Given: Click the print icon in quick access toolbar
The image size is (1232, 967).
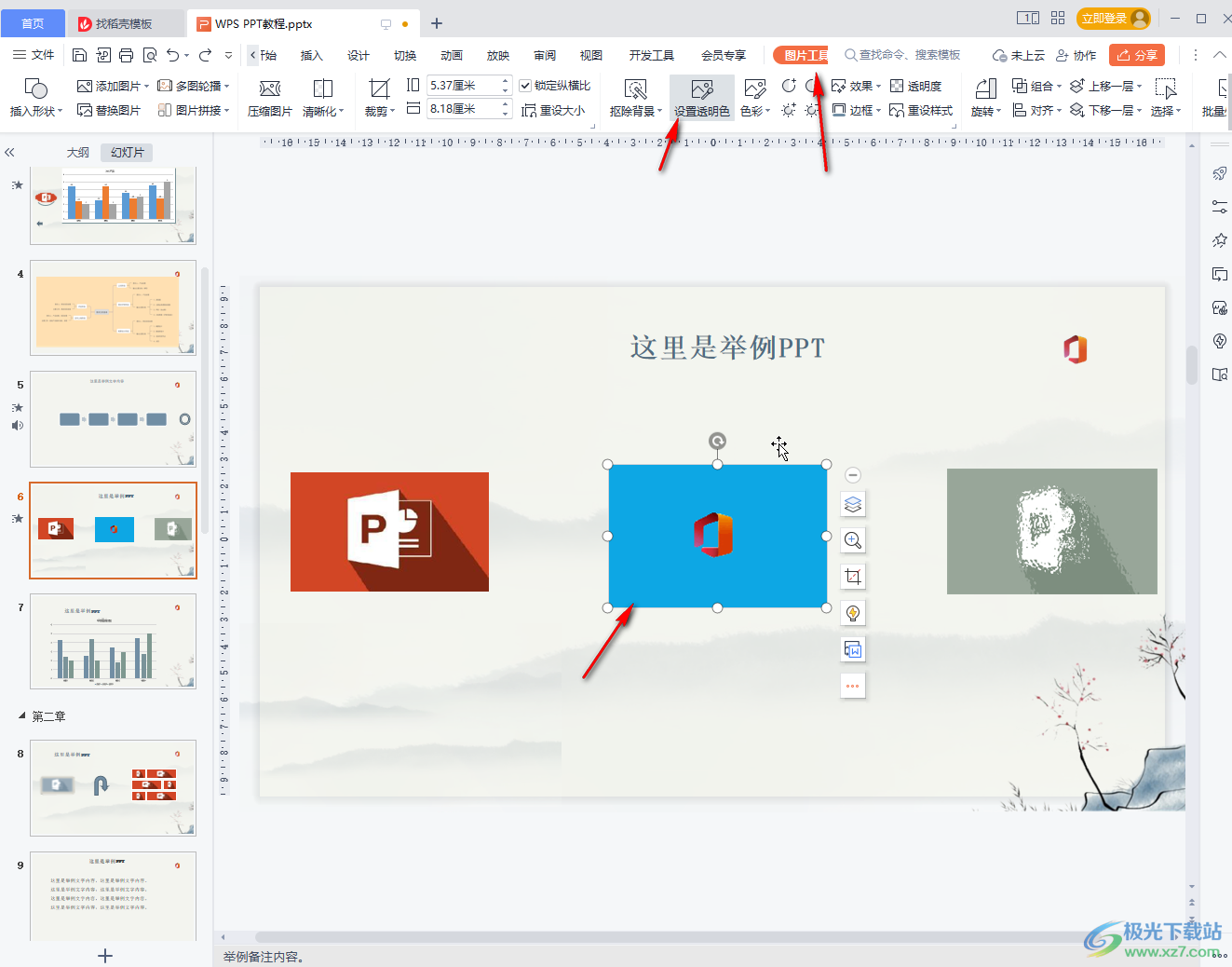Looking at the screenshot, I should (x=127, y=55).
